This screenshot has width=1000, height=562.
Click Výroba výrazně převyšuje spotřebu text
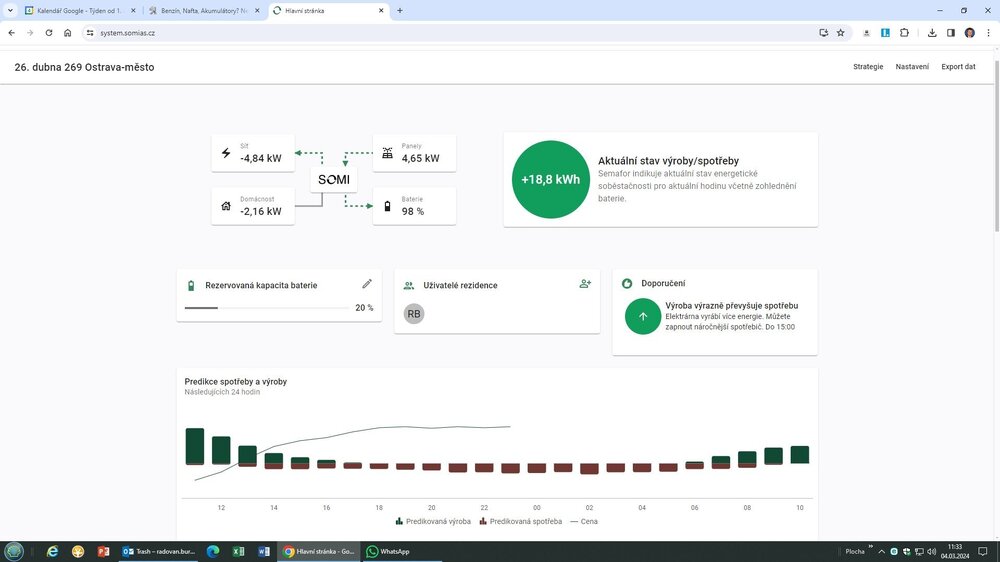coord(732,306)
